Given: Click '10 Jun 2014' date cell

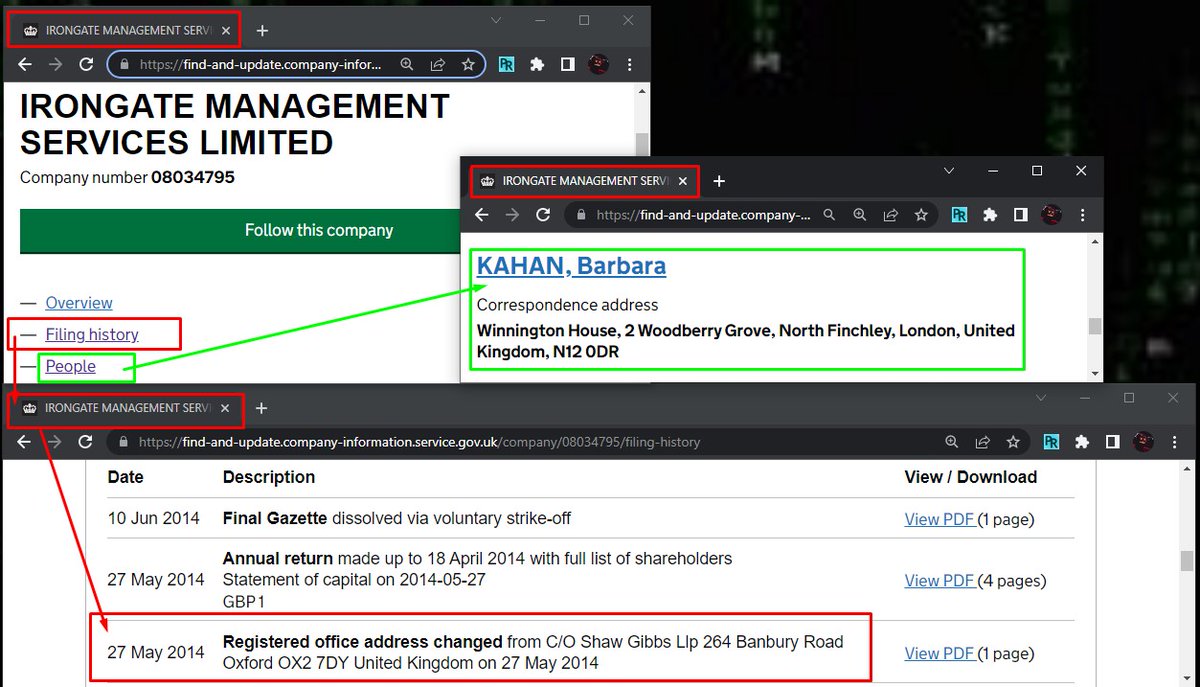Looking at the screenshot, I should click(x=155, y=519).
